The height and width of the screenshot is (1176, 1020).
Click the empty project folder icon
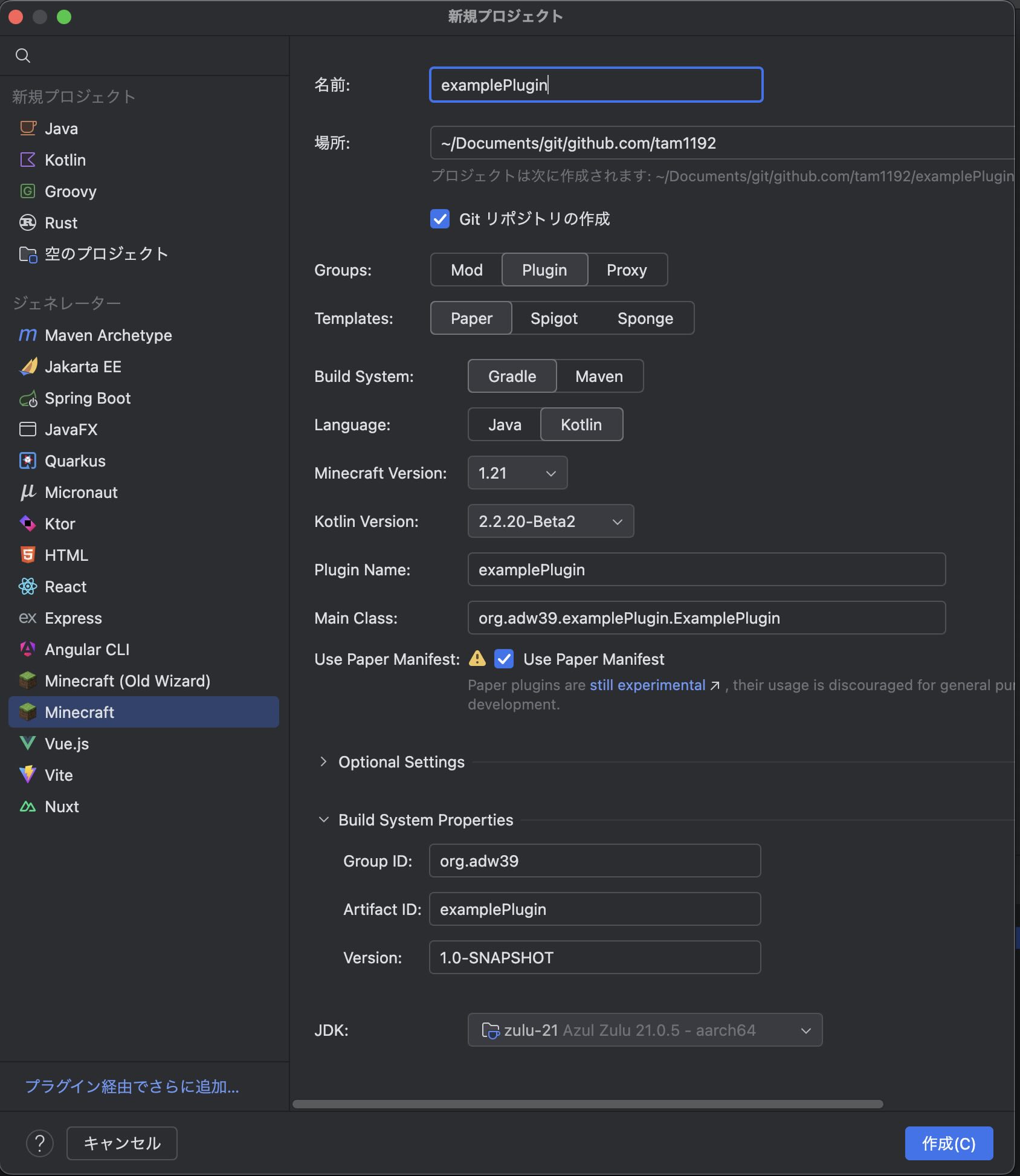tap(28, 254)
